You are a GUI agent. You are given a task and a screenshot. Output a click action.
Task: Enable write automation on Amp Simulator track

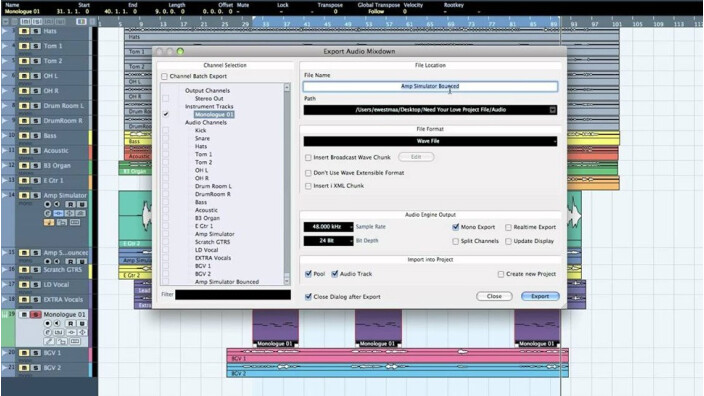click(81, 204)
